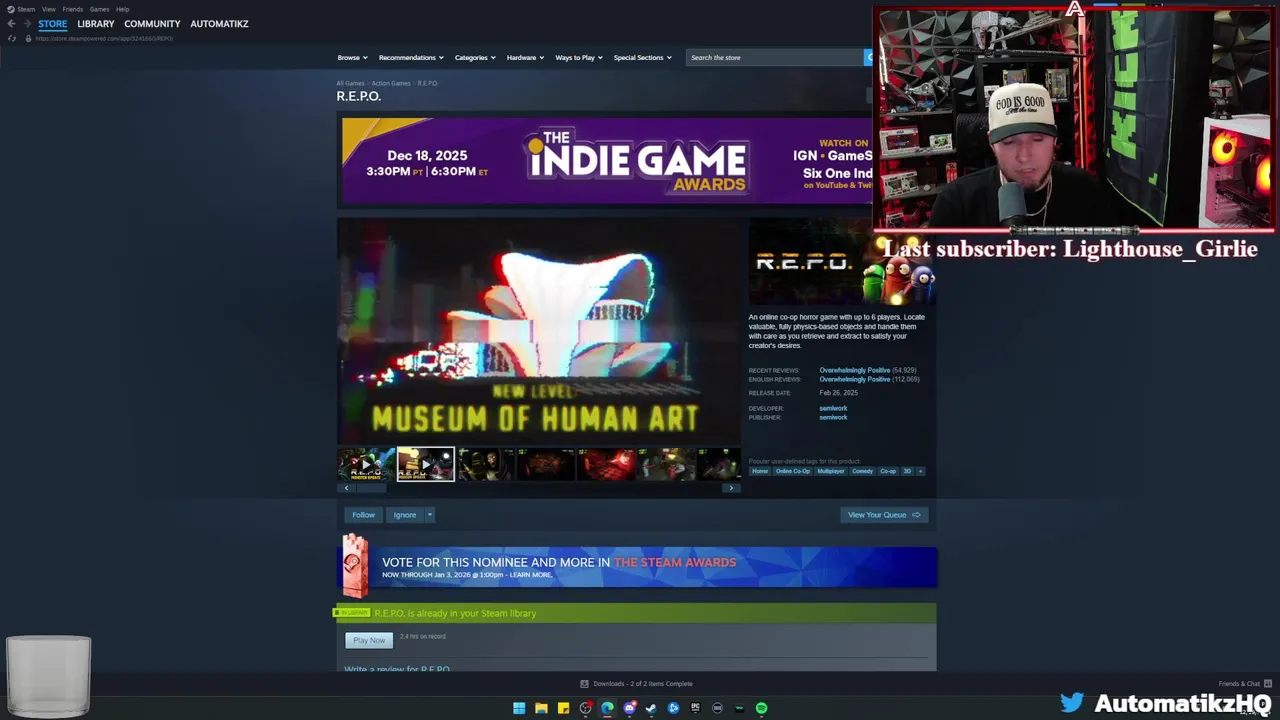The image size is (1280, 720).
Task: Open Discord from the taskbar
Action: [x=629, y=708]
